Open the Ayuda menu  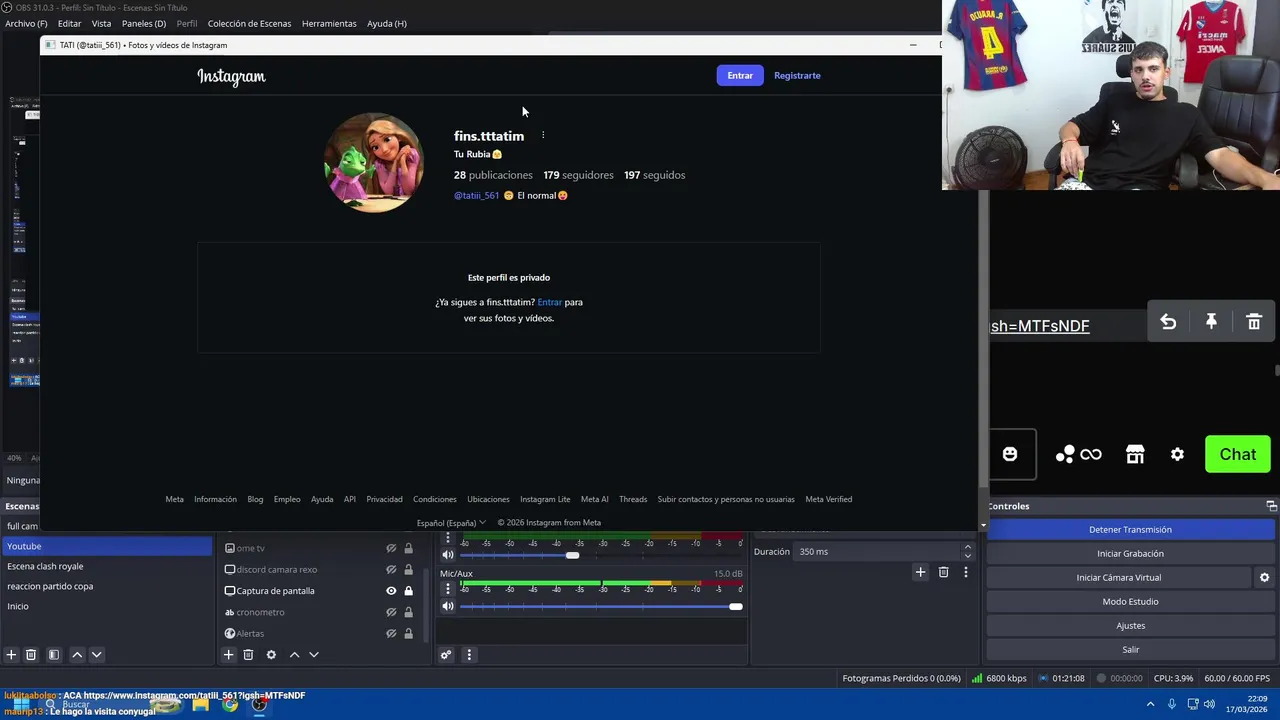point(387,23)
